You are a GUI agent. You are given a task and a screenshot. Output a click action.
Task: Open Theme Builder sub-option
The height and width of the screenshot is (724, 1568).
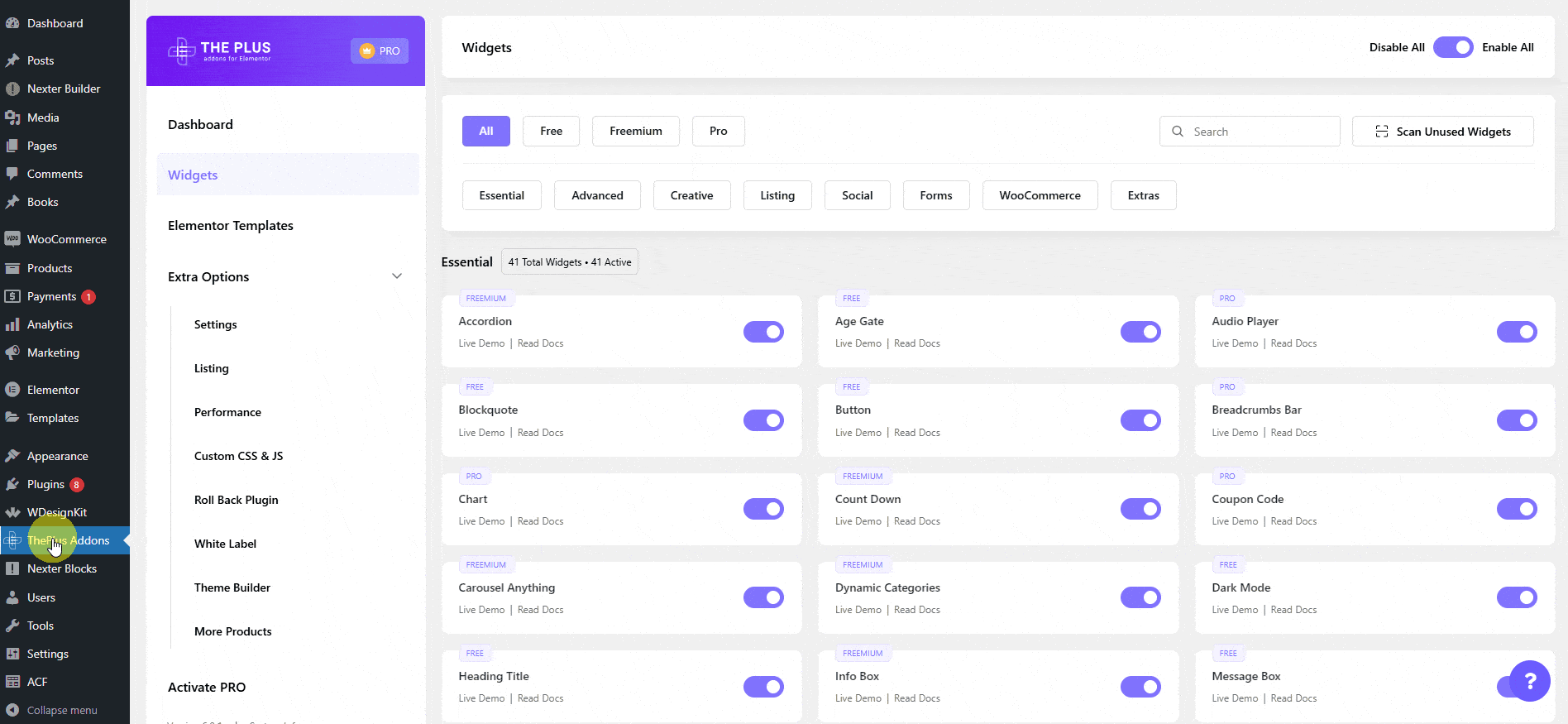pos(232,587)
